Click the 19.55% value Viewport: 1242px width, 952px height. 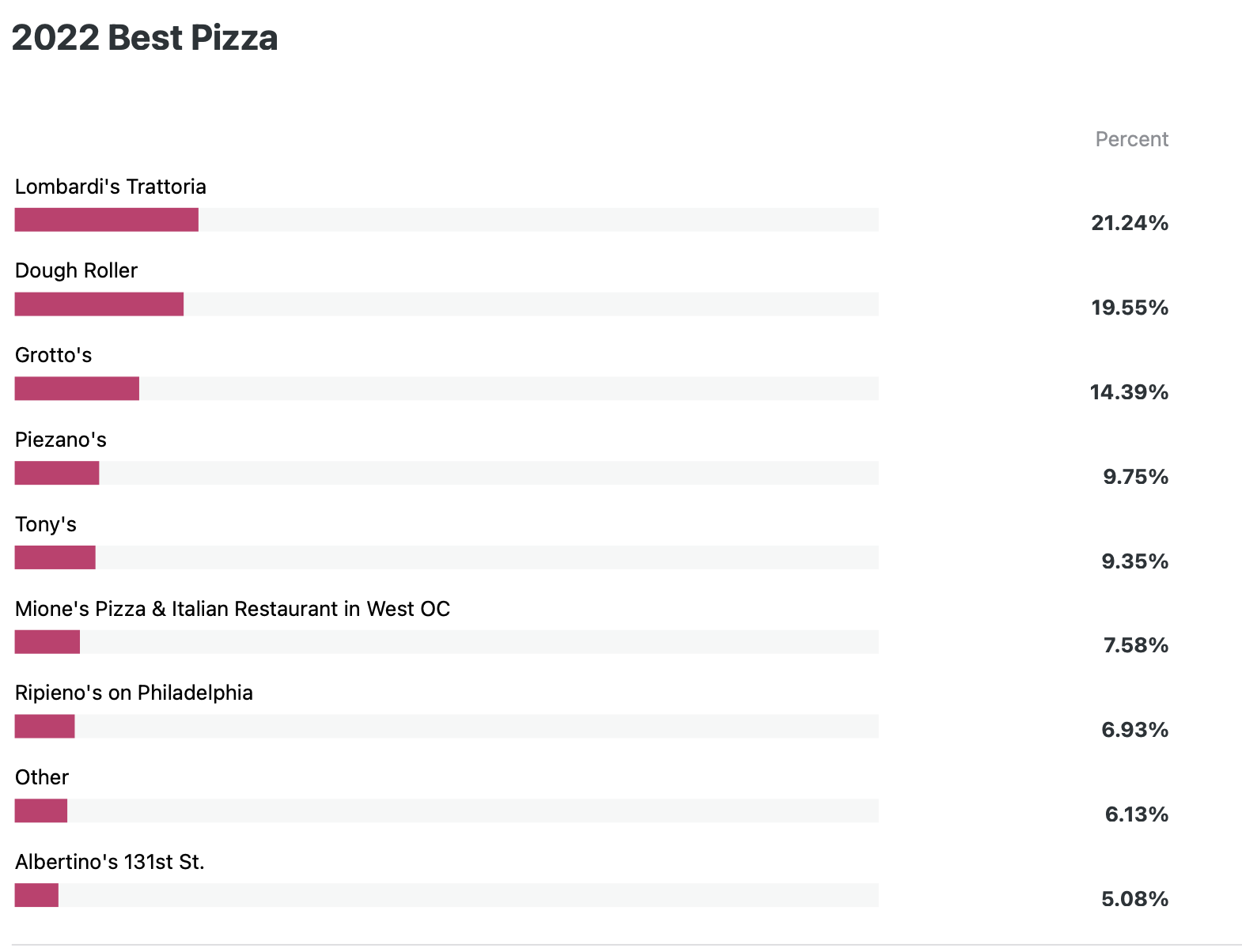point(1130,308)
